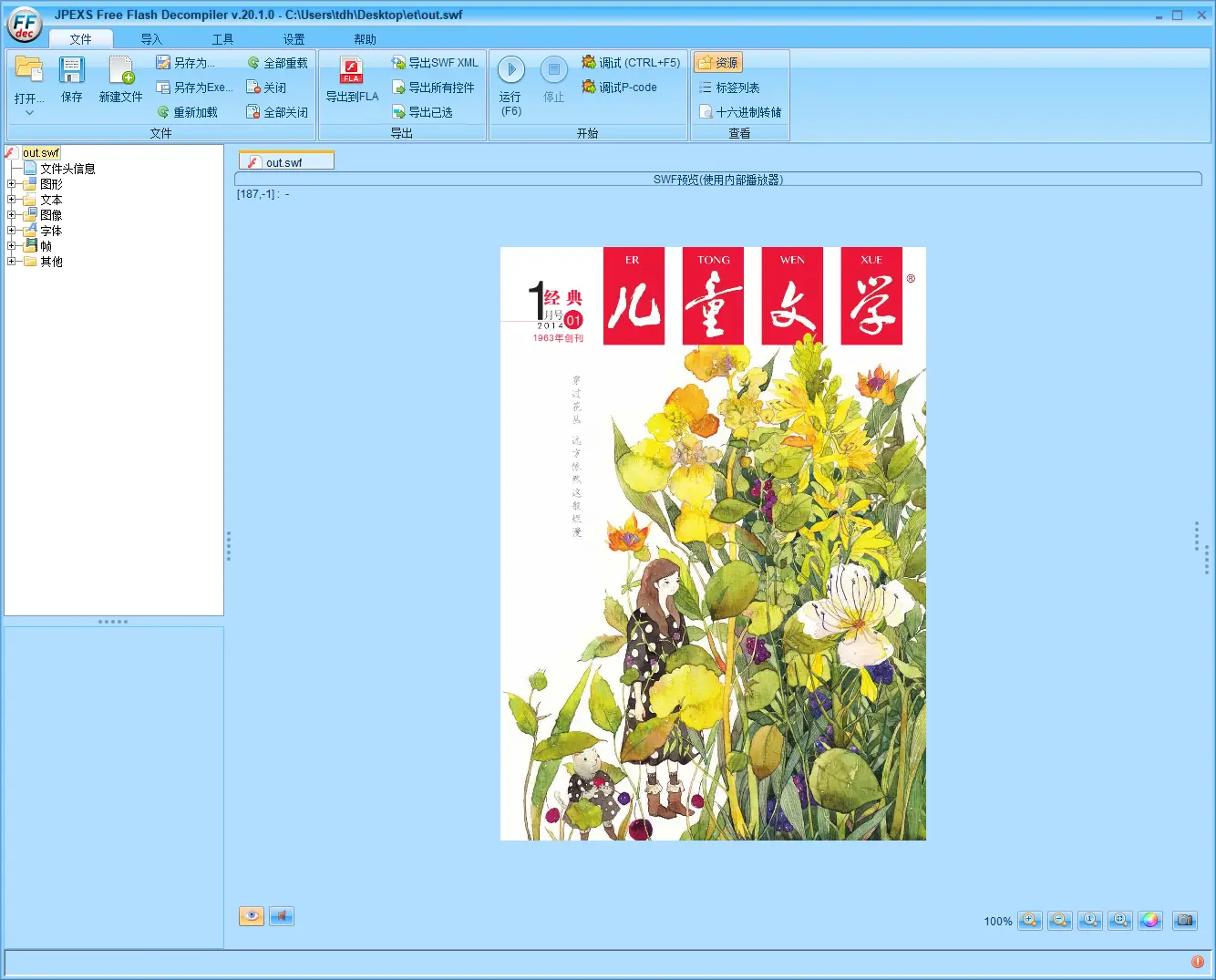Select 文件头信息 (Header info) tree item
The height and width of the screenshot is (980, 1216).
(67, 169)
